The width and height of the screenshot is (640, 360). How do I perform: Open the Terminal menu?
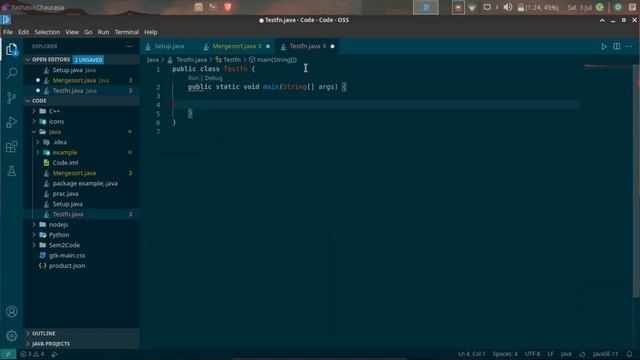click(127, 32)
